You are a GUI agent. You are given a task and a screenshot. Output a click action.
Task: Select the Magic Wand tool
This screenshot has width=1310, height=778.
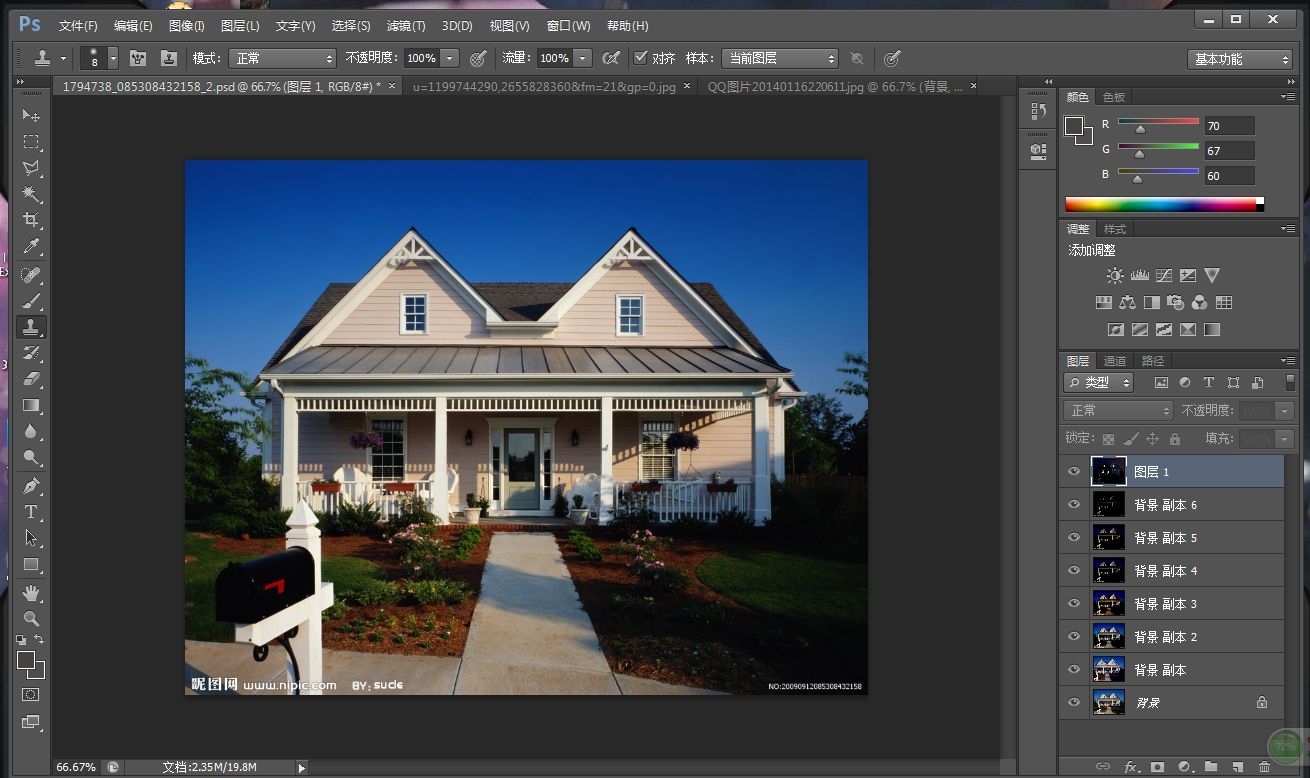coord(31,194)
